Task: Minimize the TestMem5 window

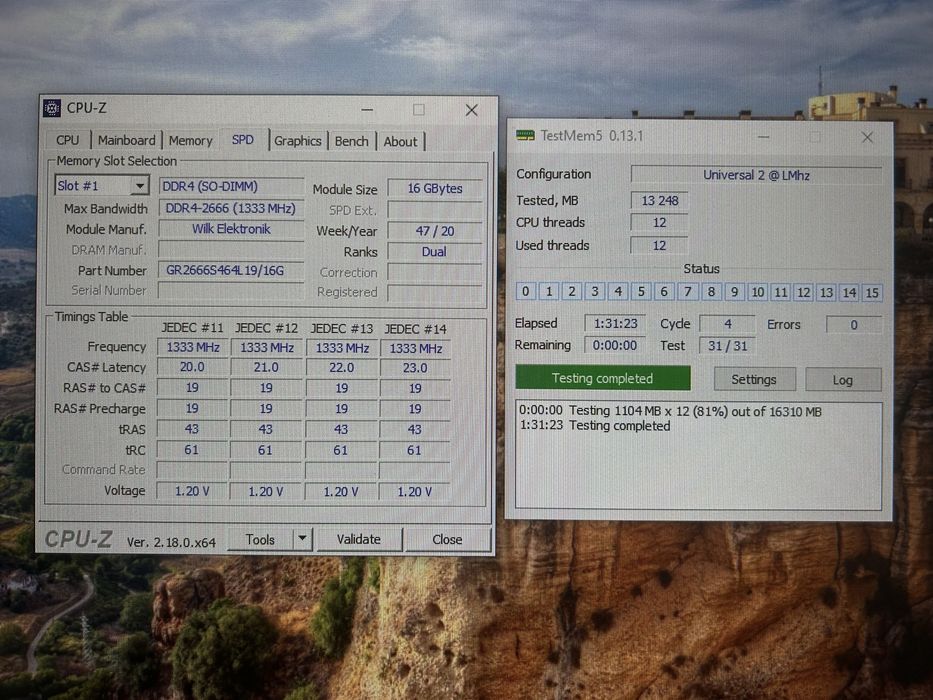Action: point(764,137)
